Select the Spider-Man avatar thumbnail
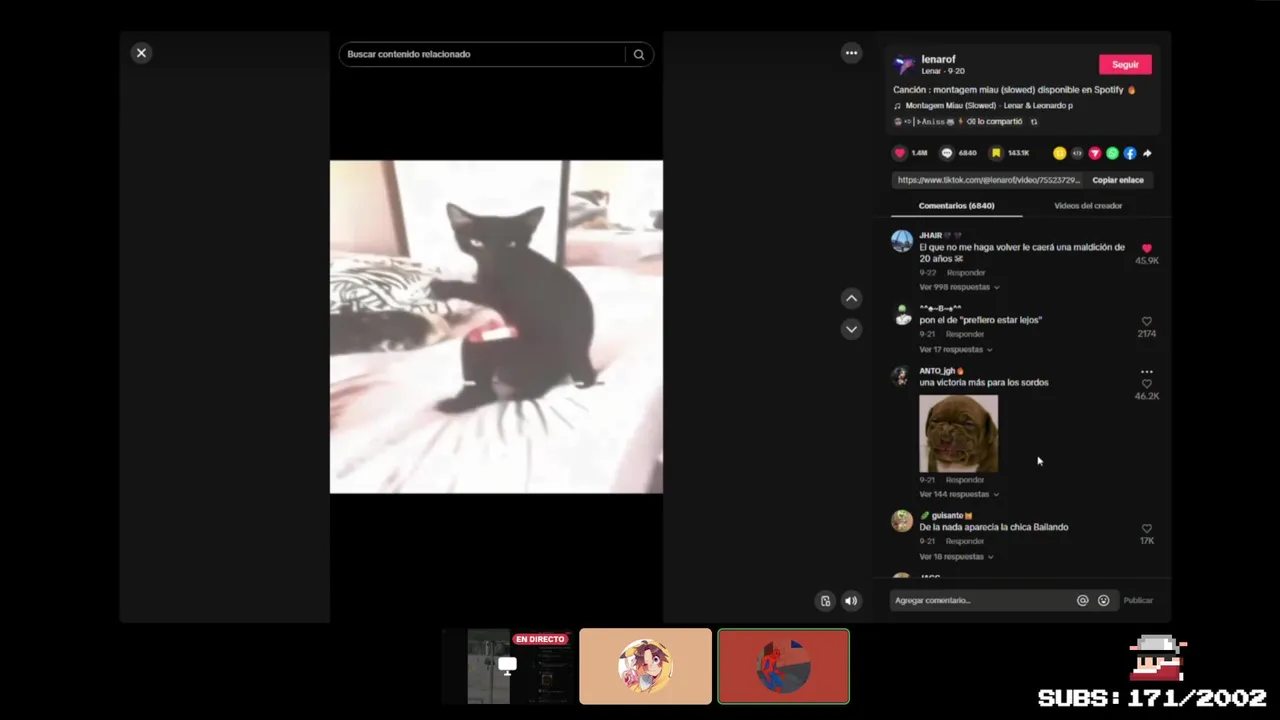This screenshot has height=720, width=1280. (x=783, y=666)
